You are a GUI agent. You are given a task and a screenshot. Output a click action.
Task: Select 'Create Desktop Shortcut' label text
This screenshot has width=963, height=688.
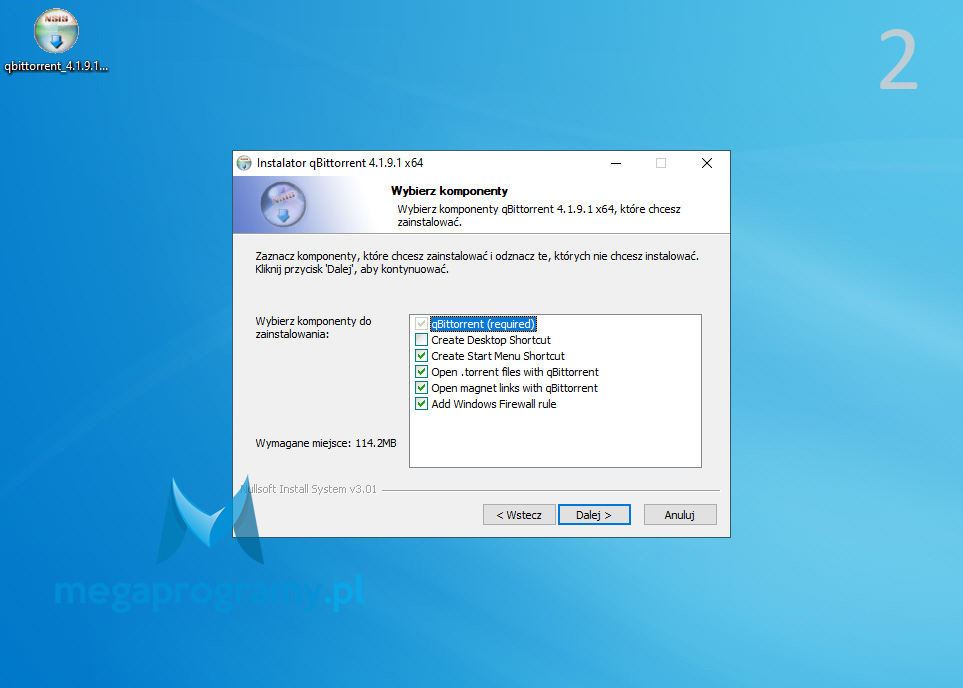(491, 340)
